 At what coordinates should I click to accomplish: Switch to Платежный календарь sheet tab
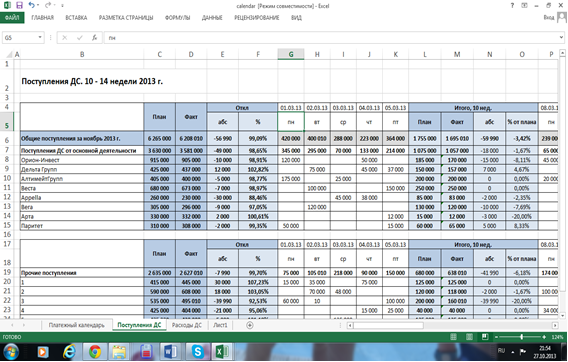coord(76,325)
